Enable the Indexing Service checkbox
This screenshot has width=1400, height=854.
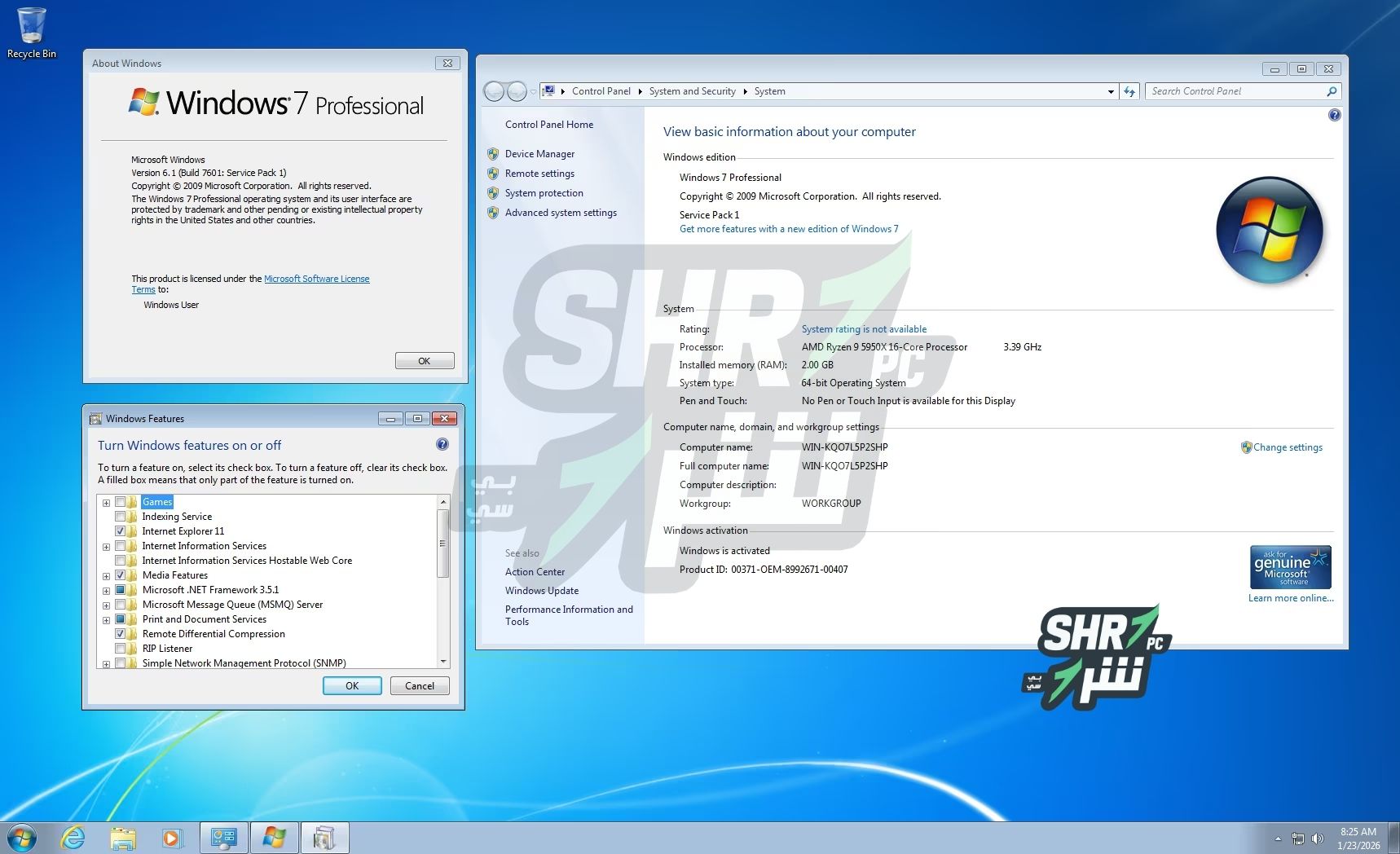(120, 517)
